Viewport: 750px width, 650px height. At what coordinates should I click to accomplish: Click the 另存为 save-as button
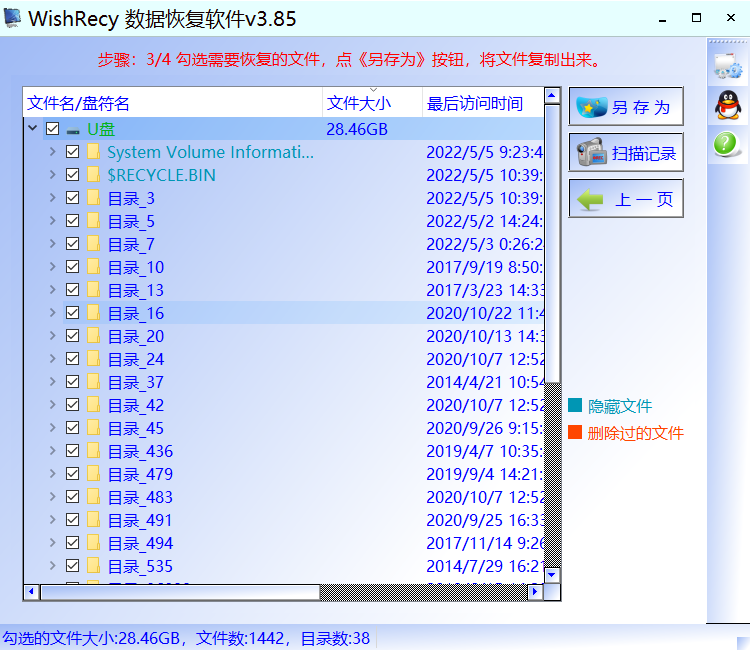click(x=626, y=107)
